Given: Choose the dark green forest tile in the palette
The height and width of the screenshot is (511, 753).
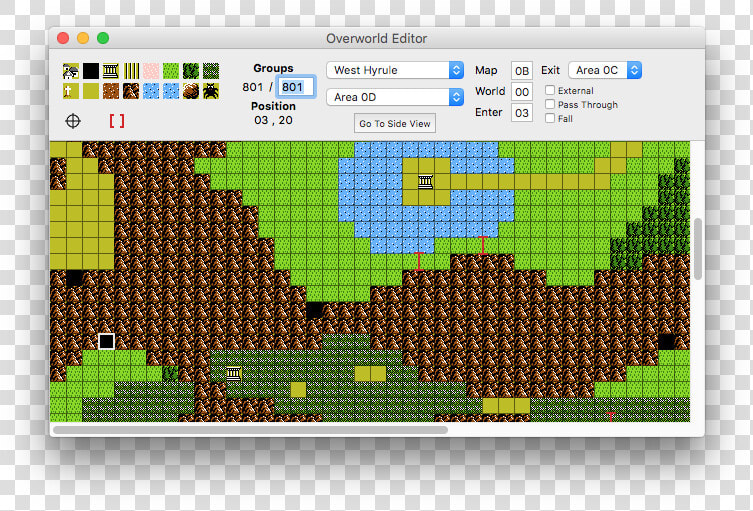Looking at the screenshot, I should click(x=191, y=71).
